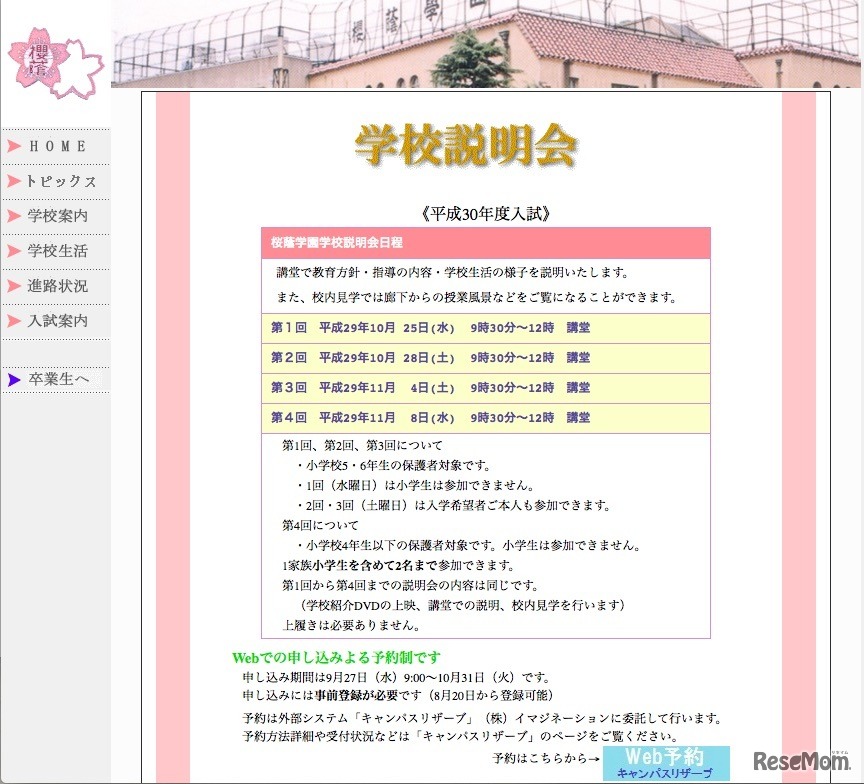The image size is (864, 784).
Task: Click the pink arrow beside 学校案内
Action: [12, 216]
